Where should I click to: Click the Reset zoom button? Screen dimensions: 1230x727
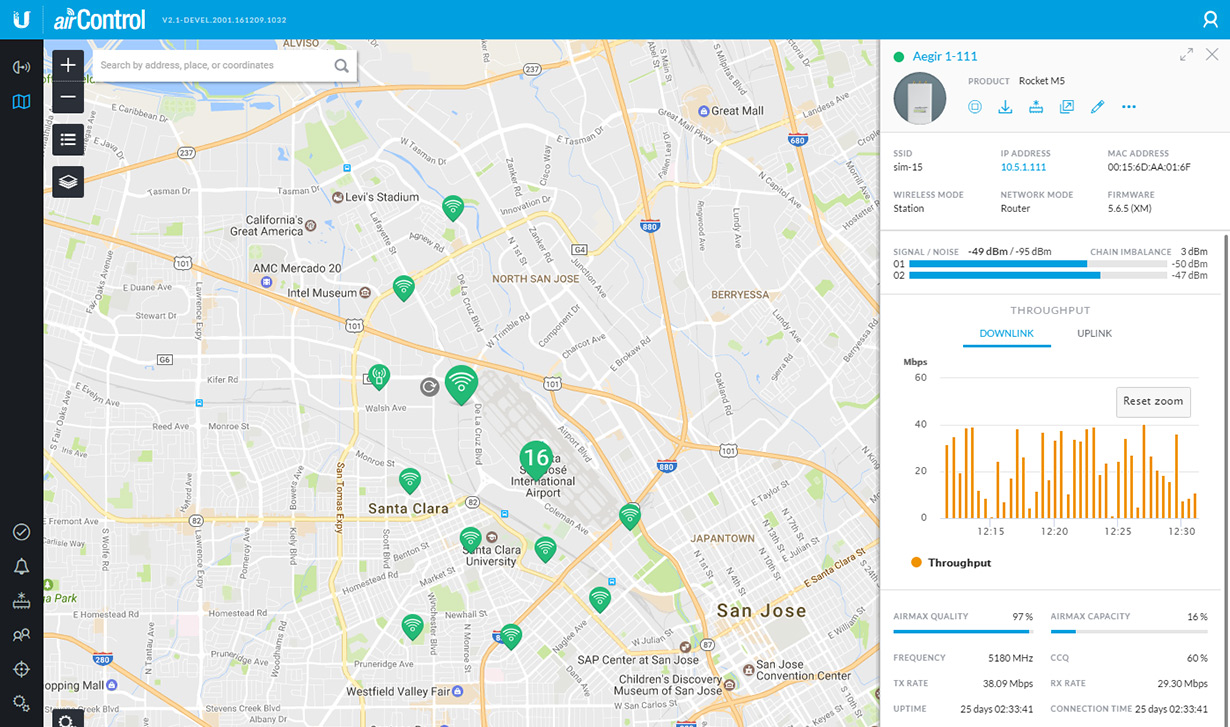(x=1153, y=401)
